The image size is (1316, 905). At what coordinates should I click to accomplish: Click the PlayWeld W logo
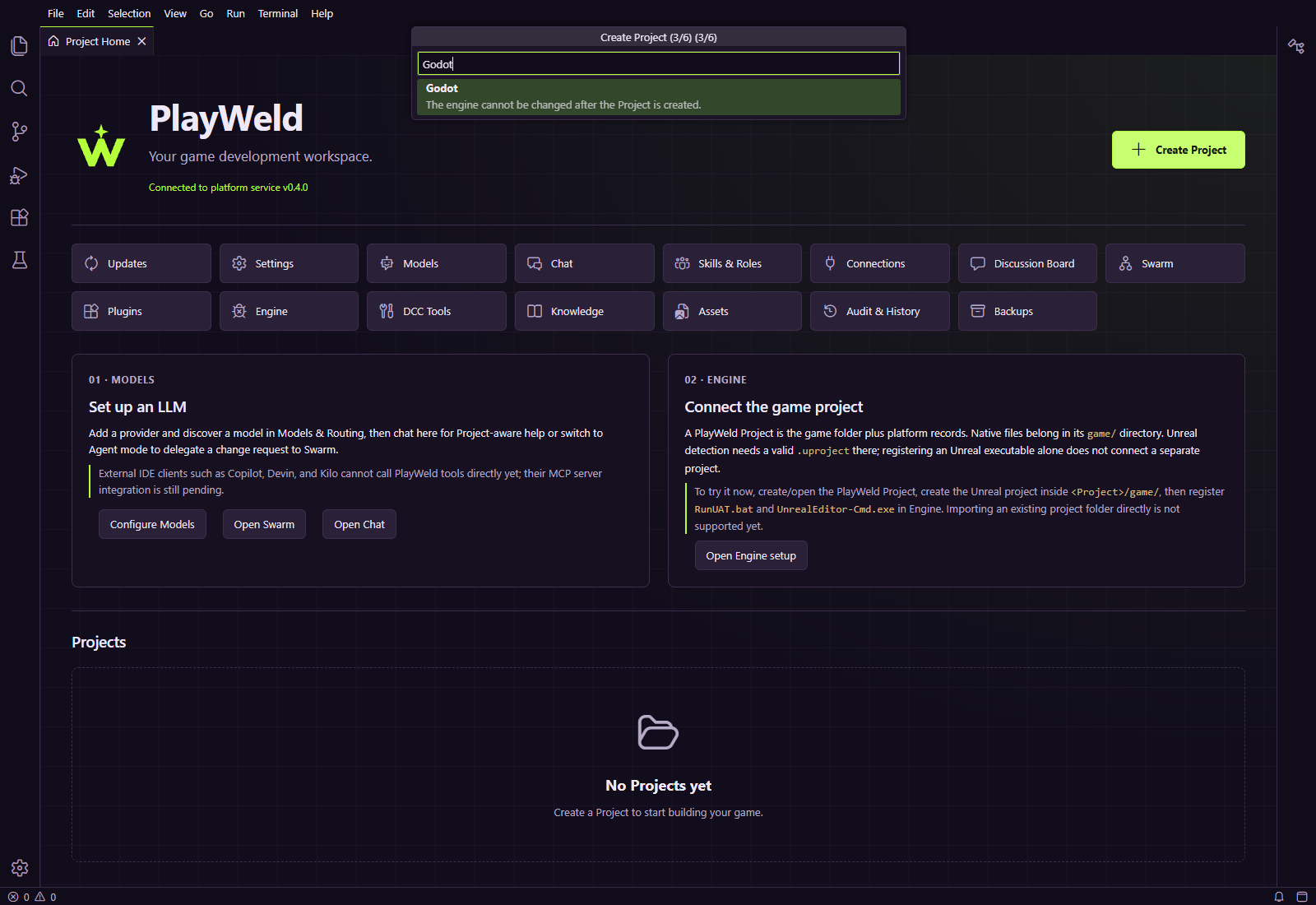[x=101, y=146]
